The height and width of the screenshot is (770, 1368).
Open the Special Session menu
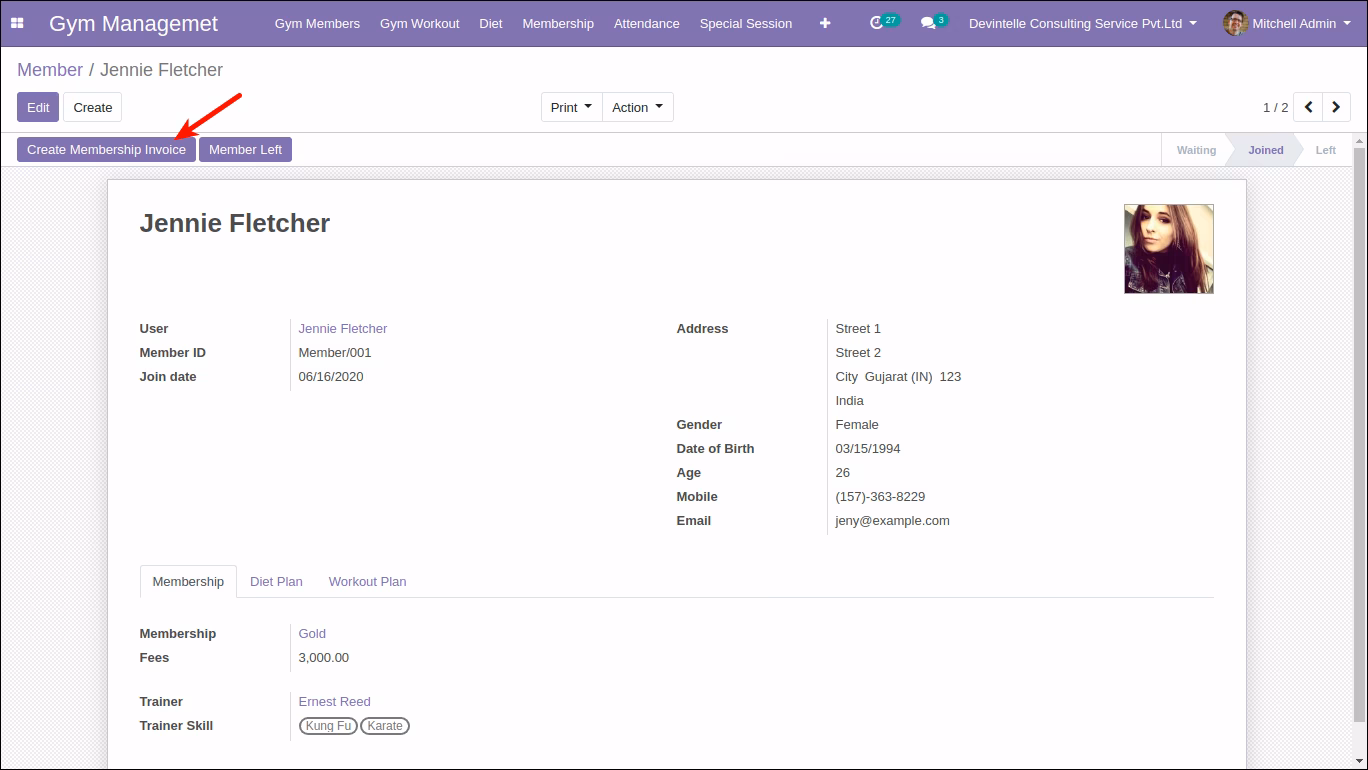click(746, 23)
